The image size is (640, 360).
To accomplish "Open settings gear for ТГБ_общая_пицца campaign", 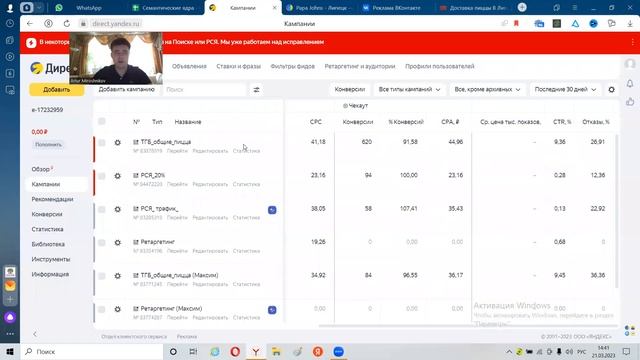I will point(118,142).
